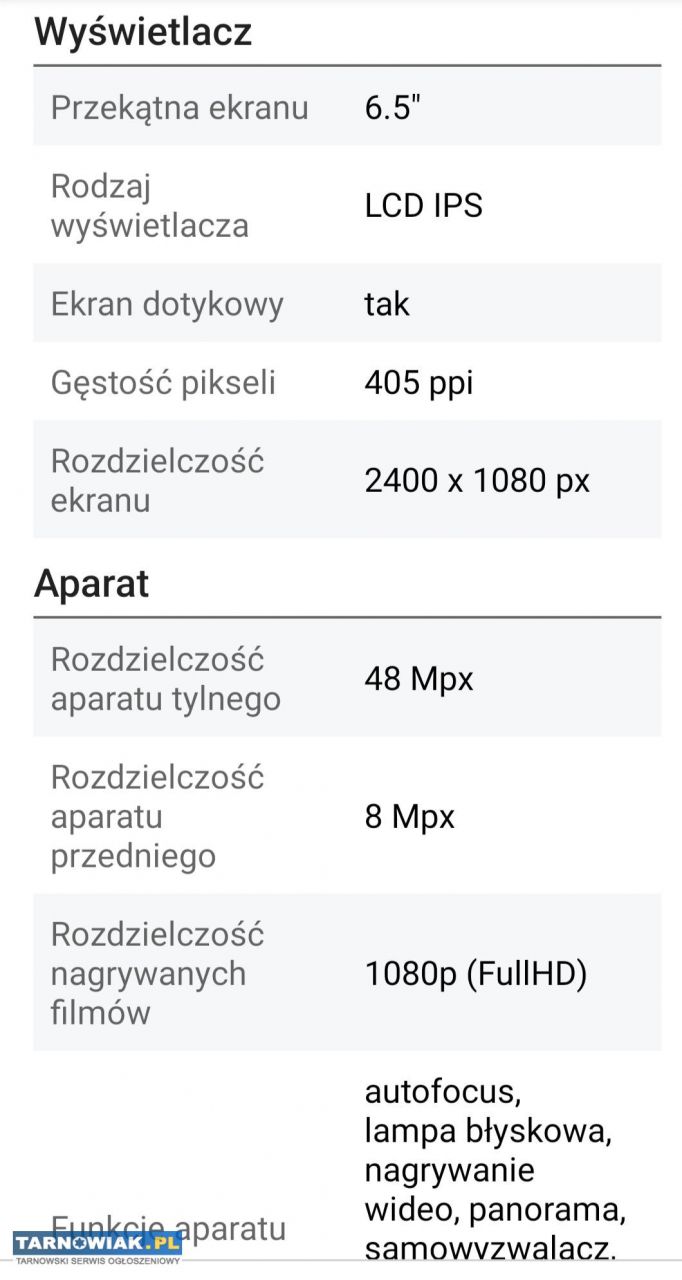Select the 48 Mpx value

click(x=419, y=679)
